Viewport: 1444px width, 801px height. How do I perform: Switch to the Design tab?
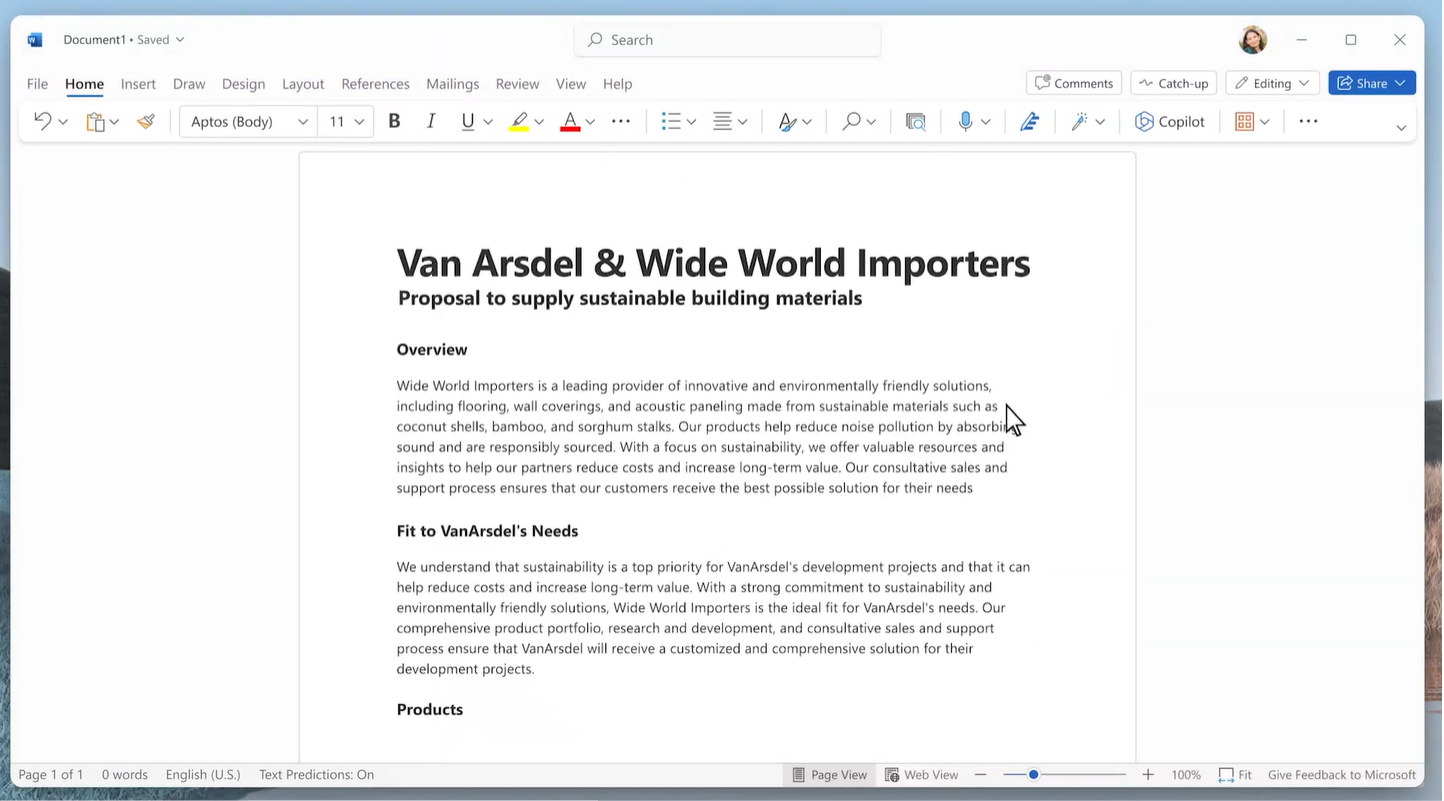pos(243,84)
